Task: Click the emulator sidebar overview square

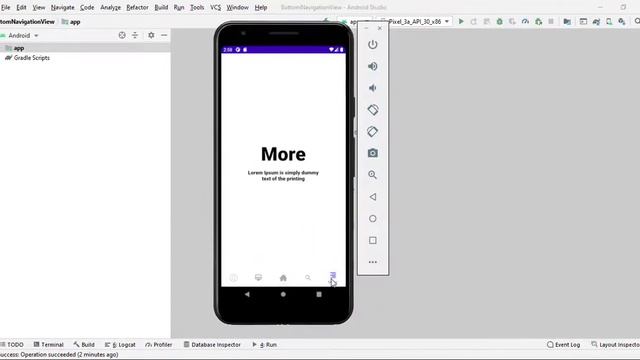Action: 373,240
